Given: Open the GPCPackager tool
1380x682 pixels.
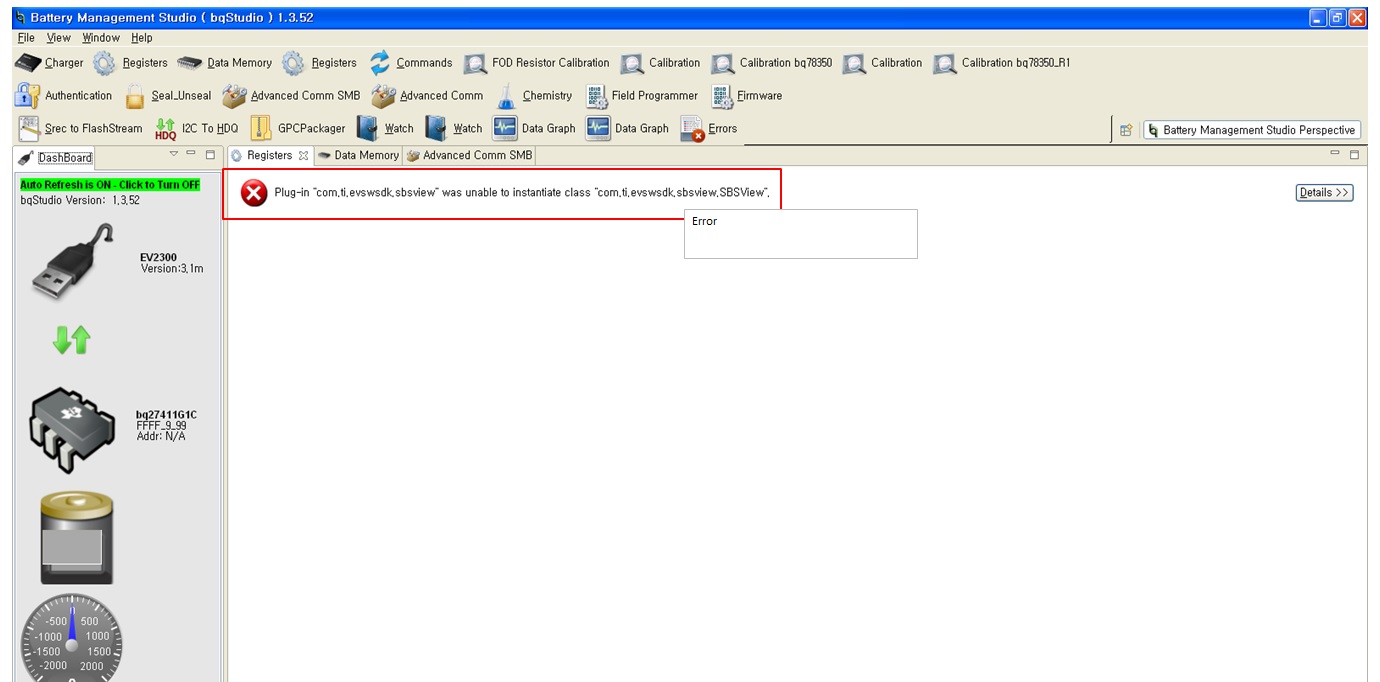Looking at the screenshot, I should point(298,129).
